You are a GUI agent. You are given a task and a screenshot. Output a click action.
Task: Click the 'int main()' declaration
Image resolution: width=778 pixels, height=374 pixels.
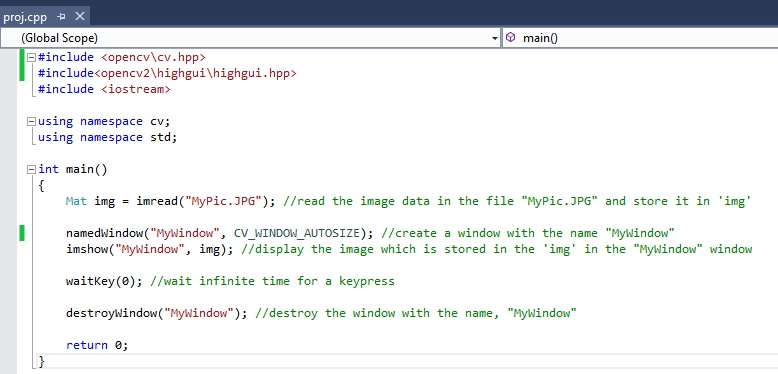coord(73,170)
